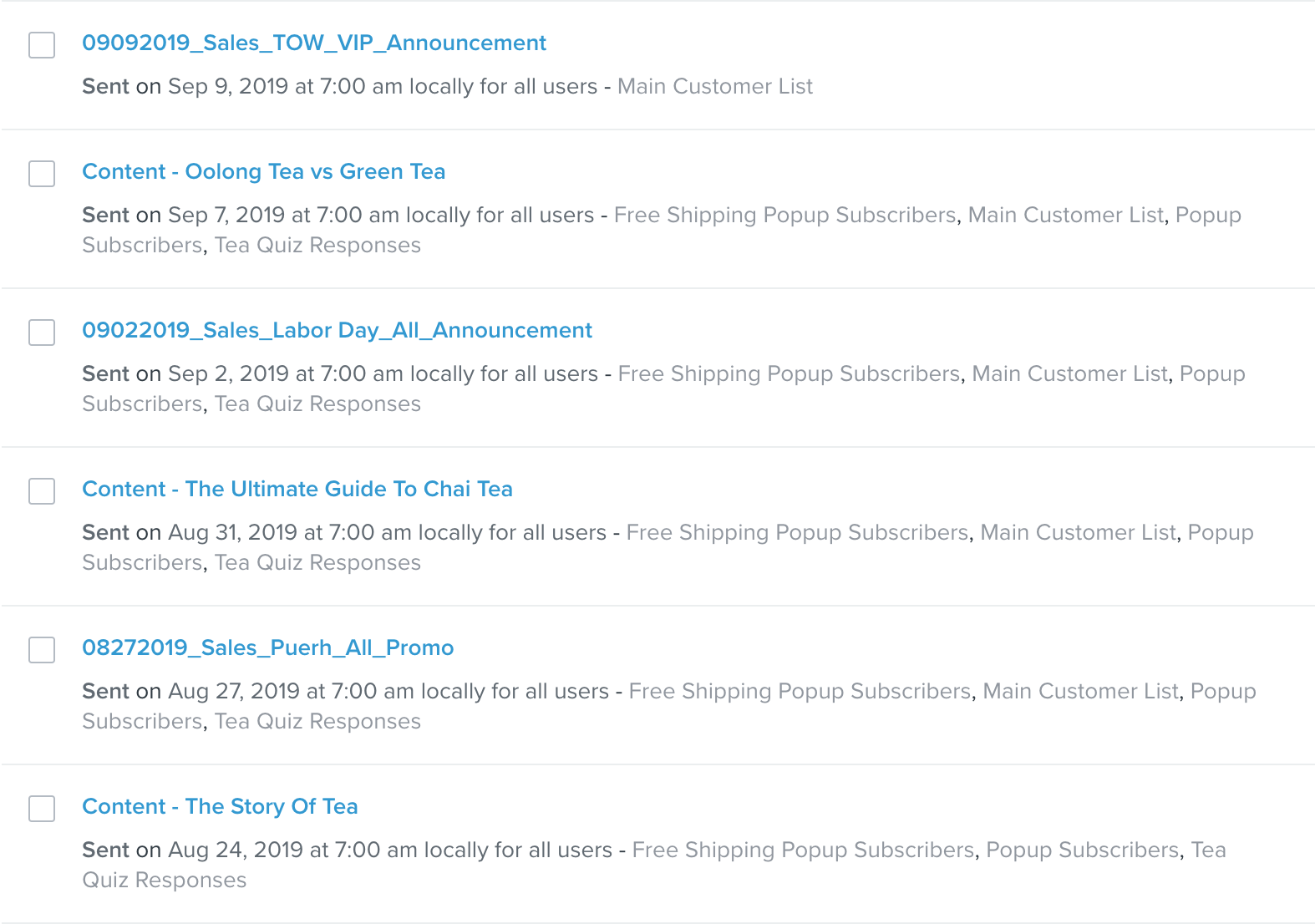Viewport: 1315px width, 924px height.
Task: Open Content - The Ultimate Guide To Chai Tea
Action: tap(297, 490)
